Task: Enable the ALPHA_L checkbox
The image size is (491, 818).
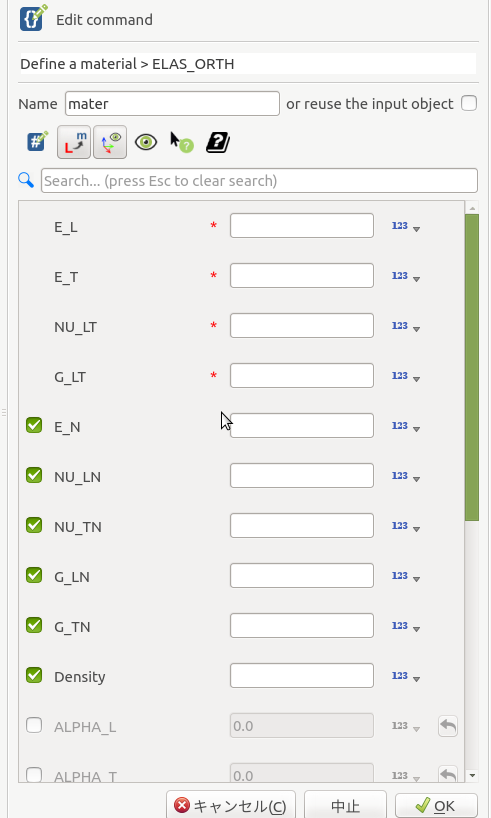Action: pos(34,725)
